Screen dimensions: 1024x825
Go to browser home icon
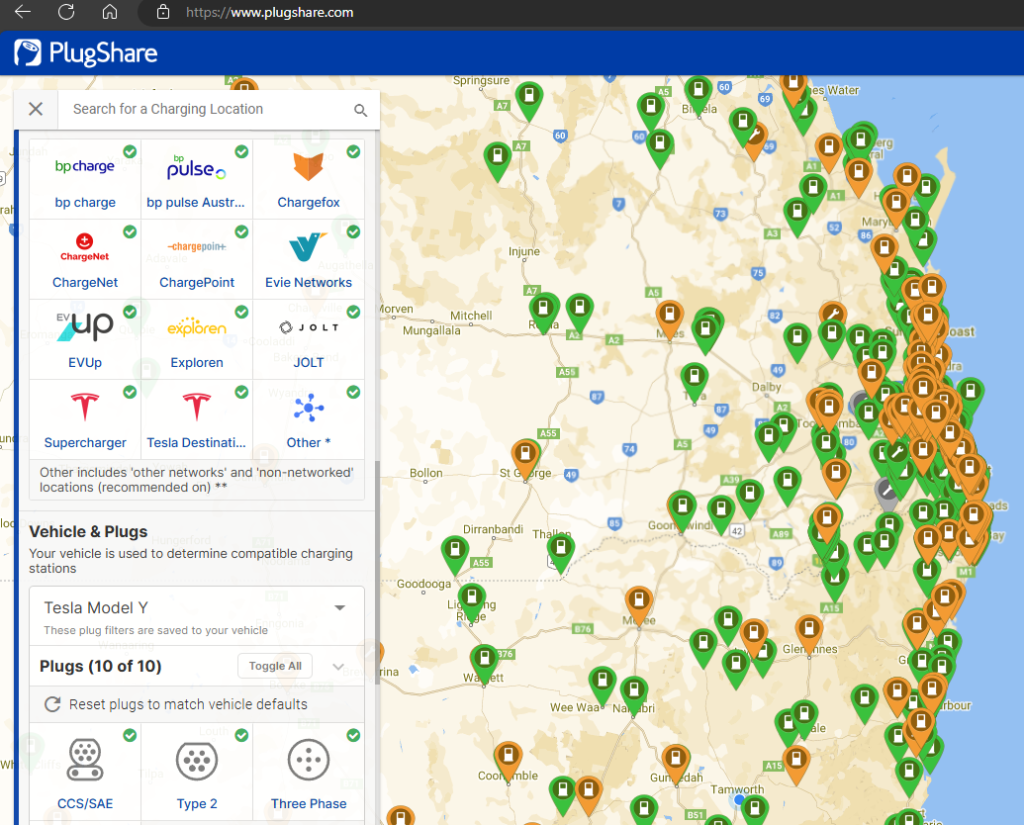pos(110,12)
